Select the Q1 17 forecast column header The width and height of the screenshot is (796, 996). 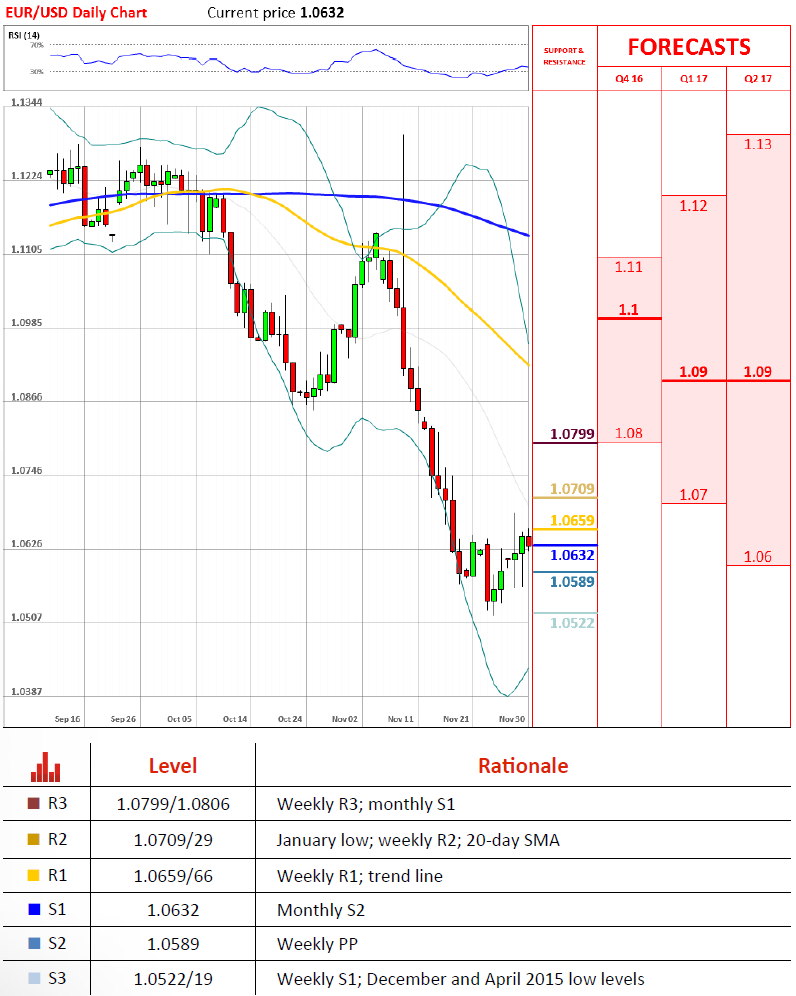click(694, 79)
